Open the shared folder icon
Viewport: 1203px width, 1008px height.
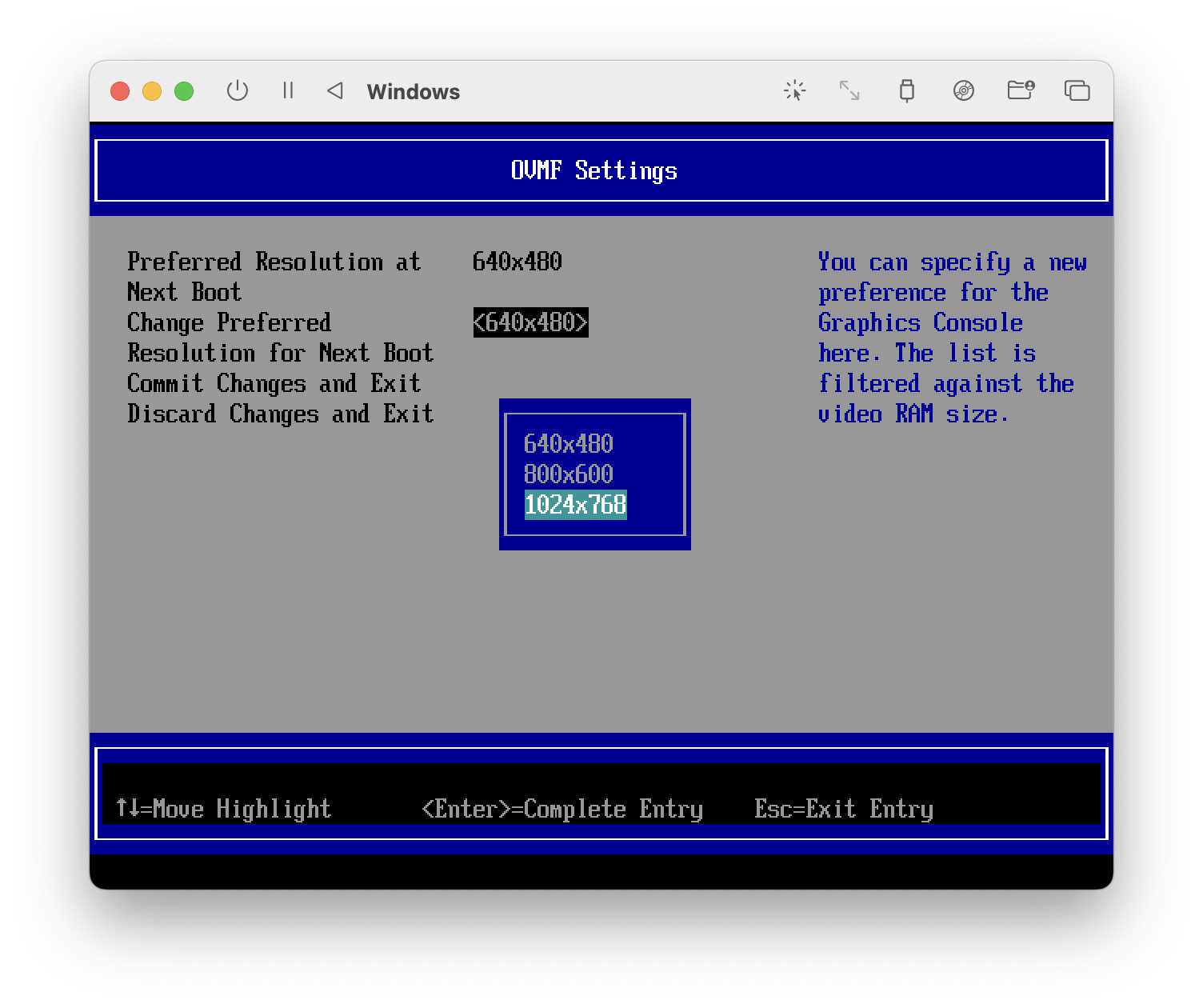tap(1021, 90)
